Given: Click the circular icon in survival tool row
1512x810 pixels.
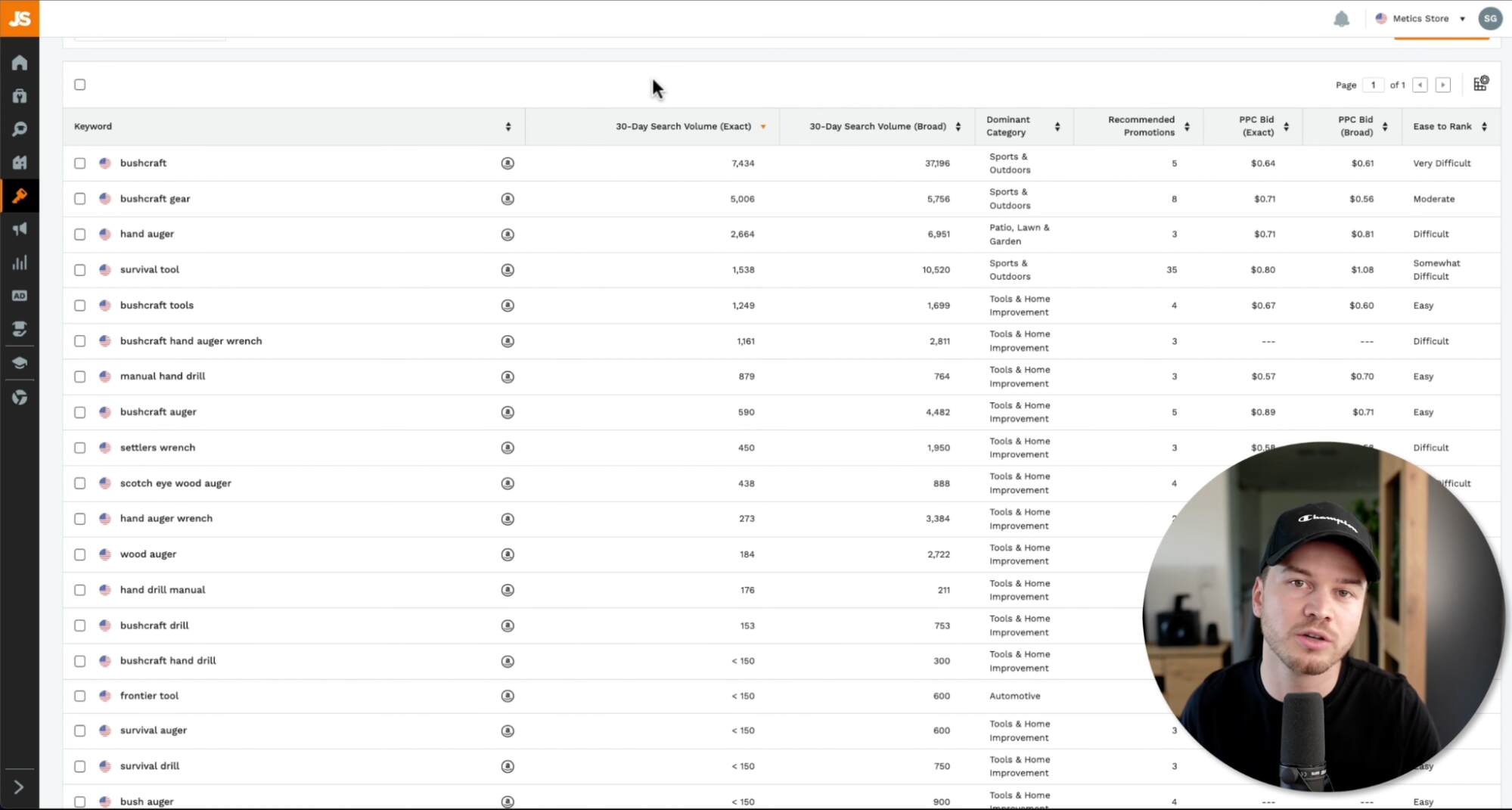Looking at the screenshot, I should pos(508,270).
